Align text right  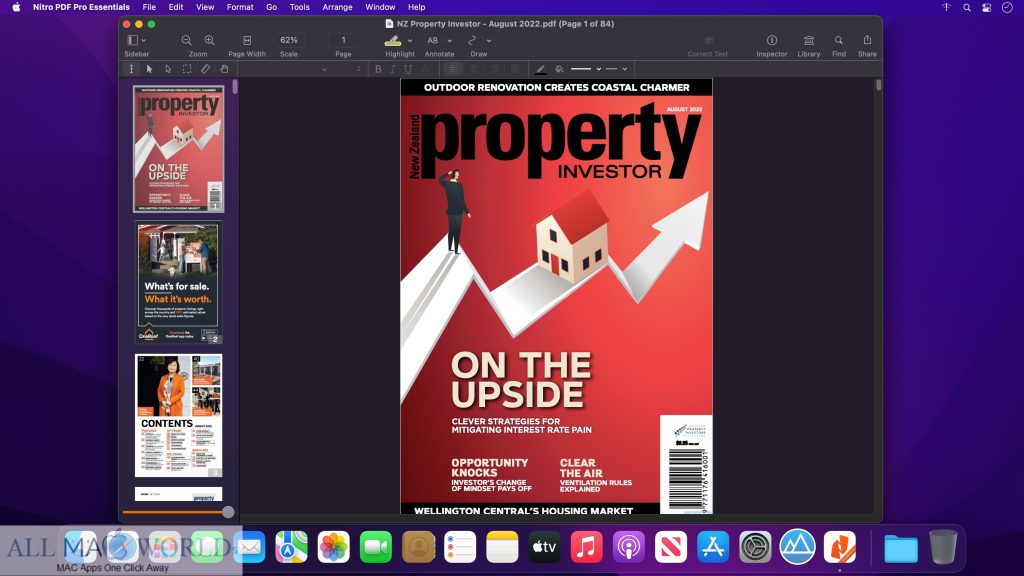tap(494, 69)
